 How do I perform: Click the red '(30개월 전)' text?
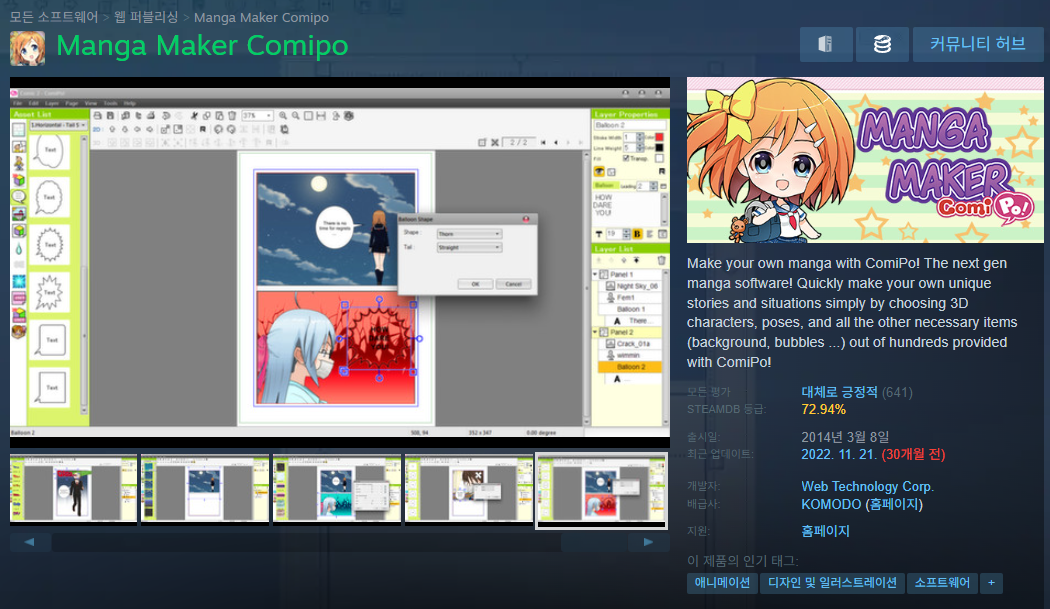[913, 454]
